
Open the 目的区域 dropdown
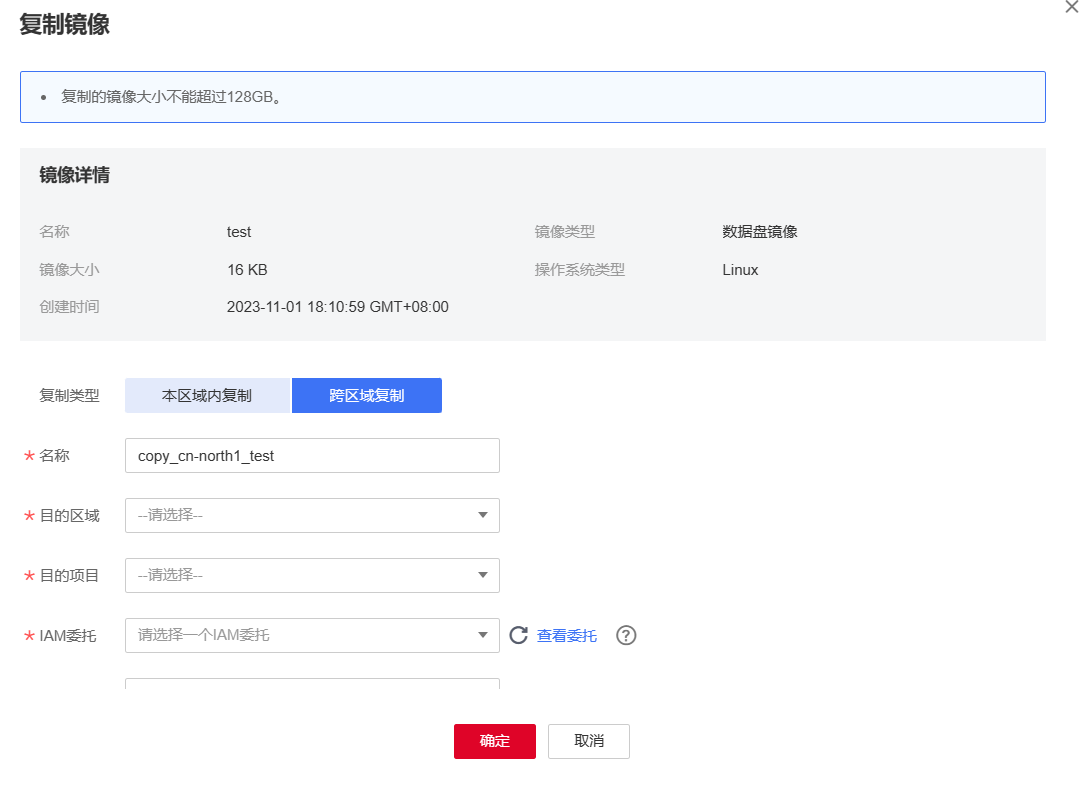click(x=311, y=515)
